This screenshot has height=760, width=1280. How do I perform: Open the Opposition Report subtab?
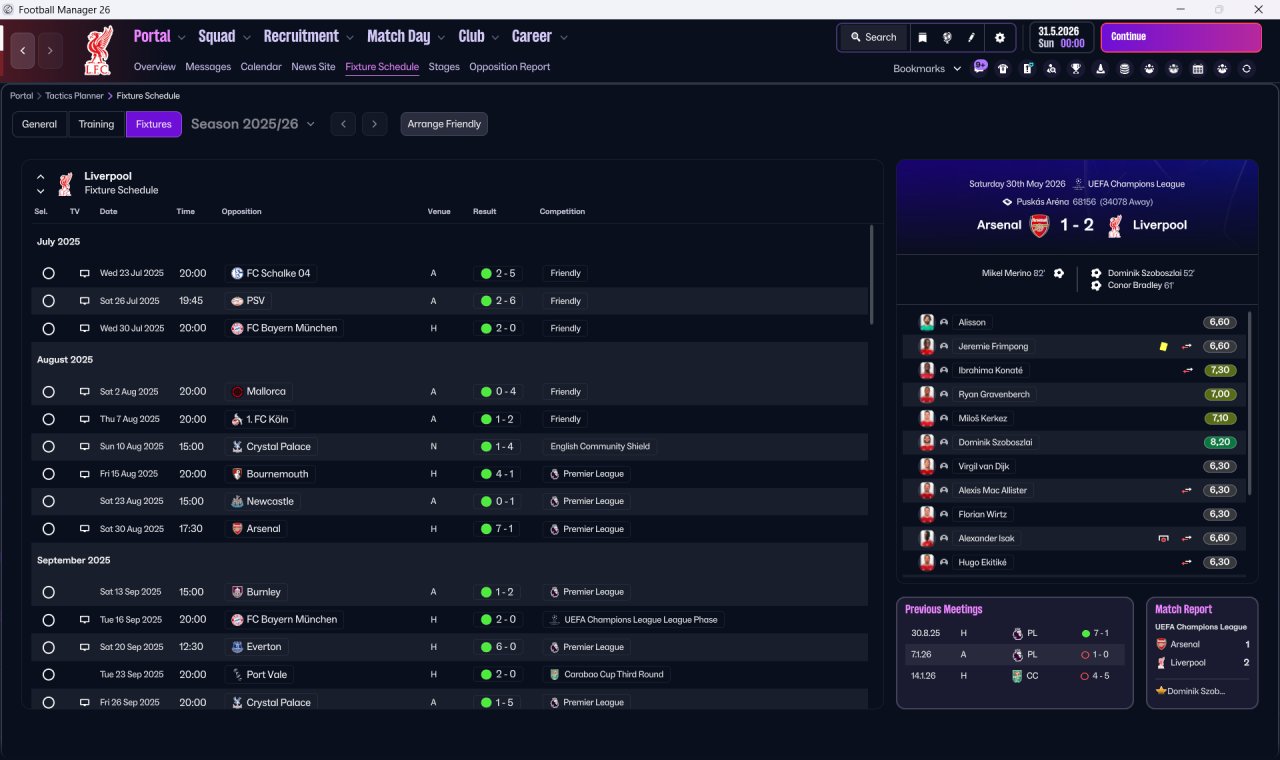point(509,67)
